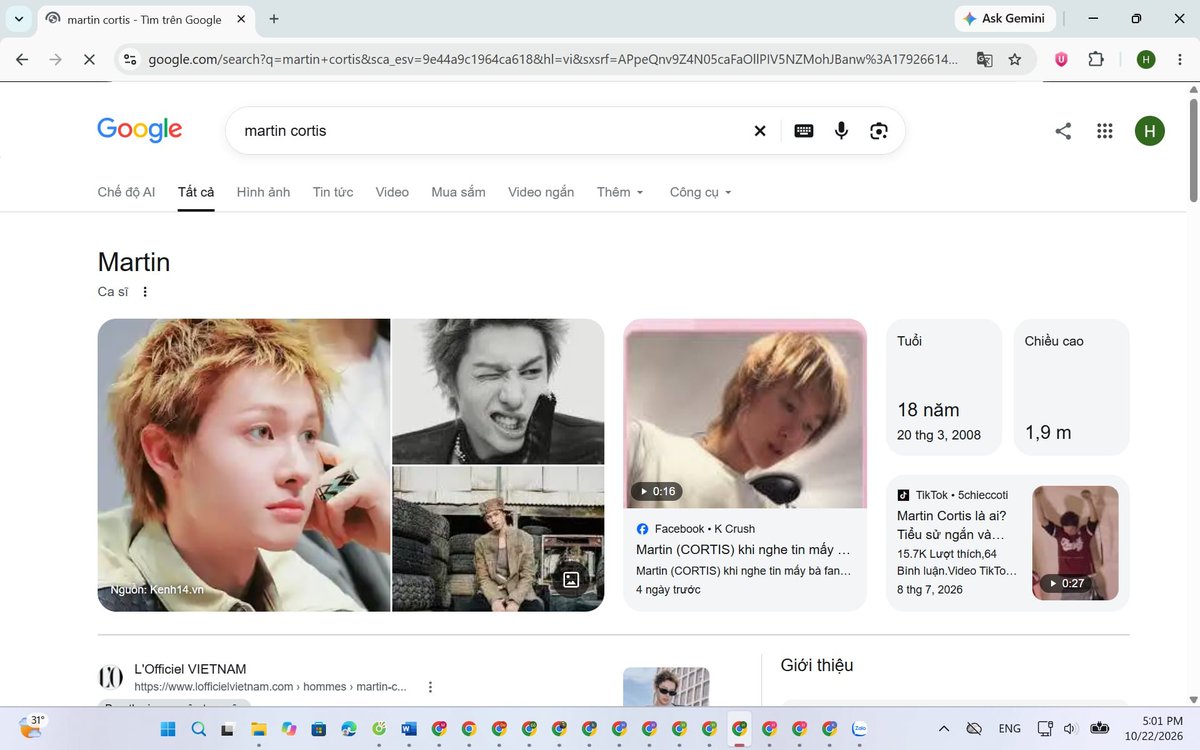Open the Kenh14.vn phone-call photo

coord(244,465)
